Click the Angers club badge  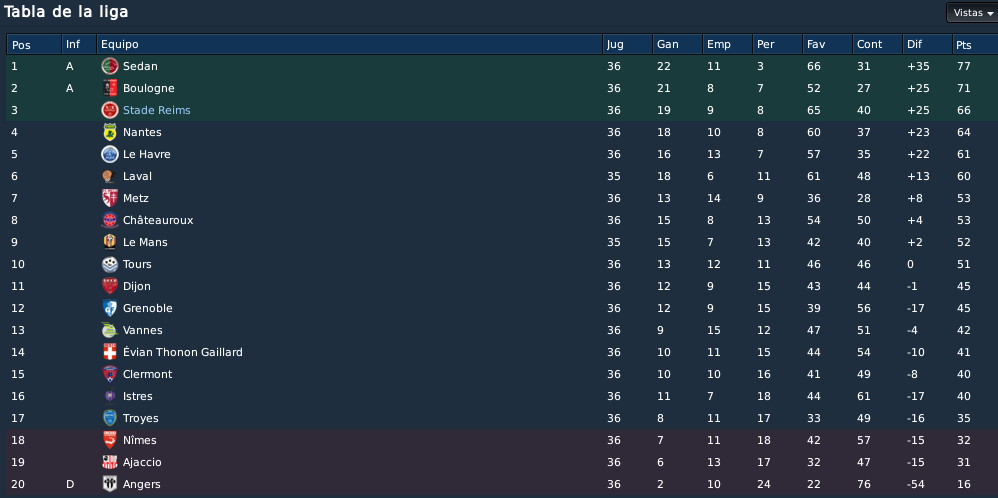[x=109, y=484]
